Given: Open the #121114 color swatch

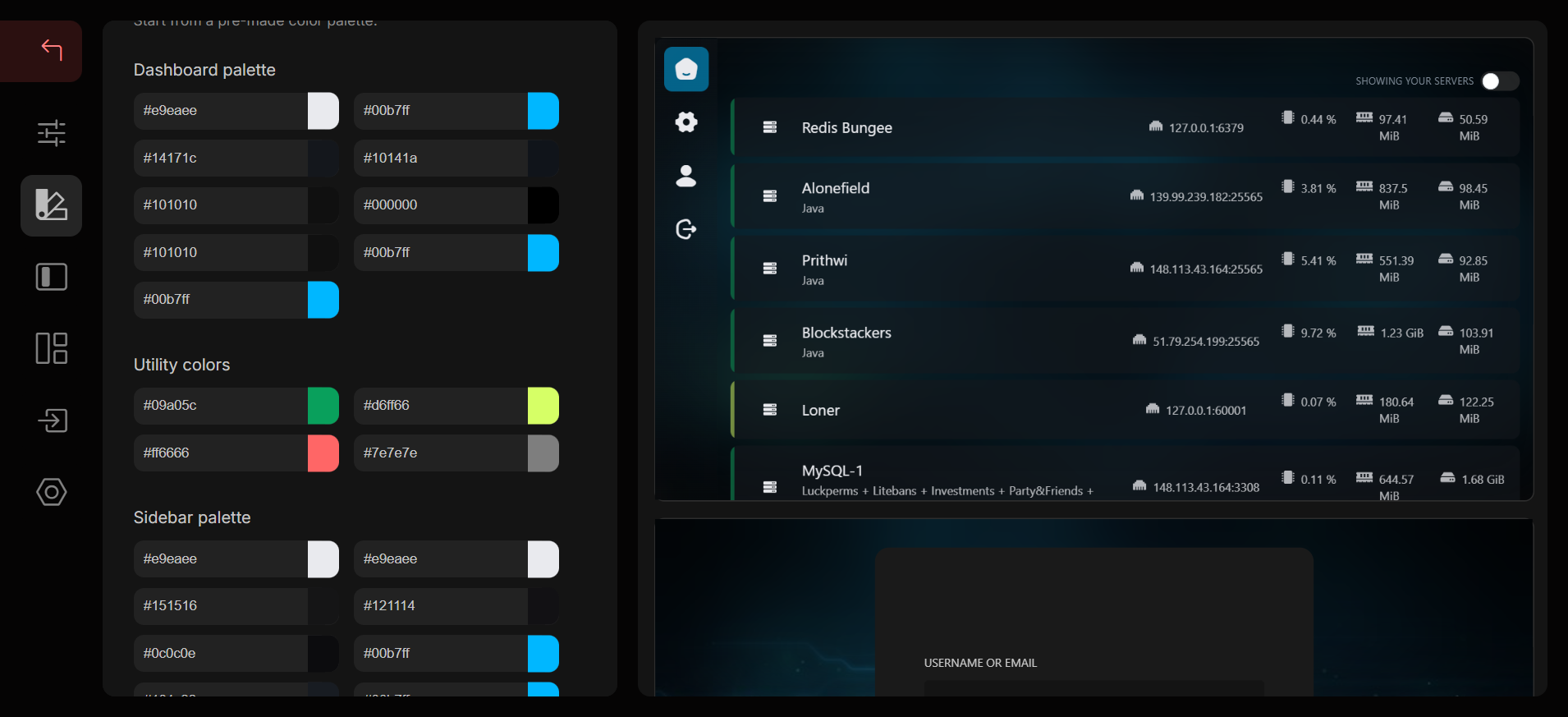Looking at the screenshot, I should pyautogui.click(x=543, y=606).
